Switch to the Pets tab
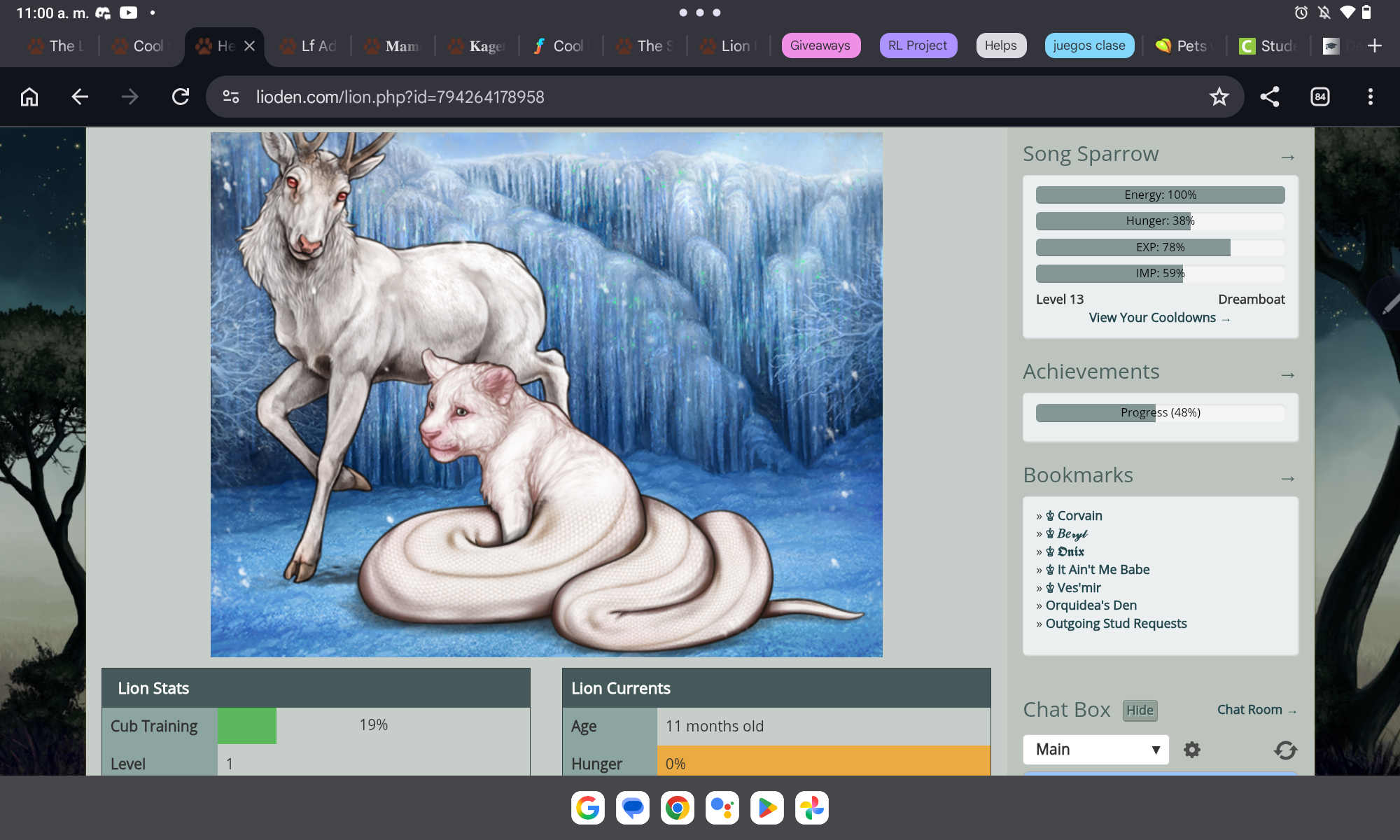This screenshot has width=1400, height=840. (x=1184, y=45)
